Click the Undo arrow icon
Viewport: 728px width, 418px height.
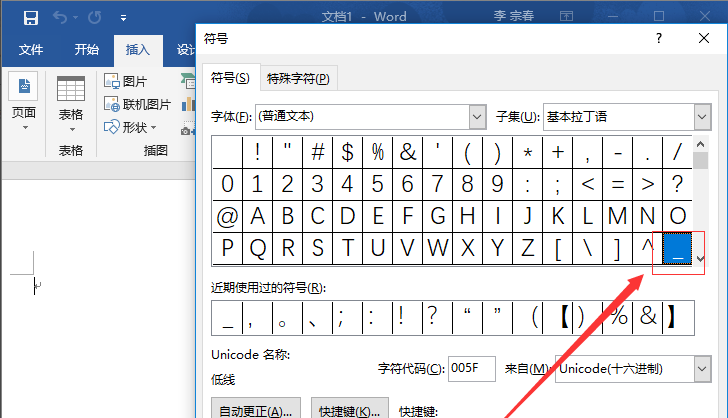[x=60, y=18]
